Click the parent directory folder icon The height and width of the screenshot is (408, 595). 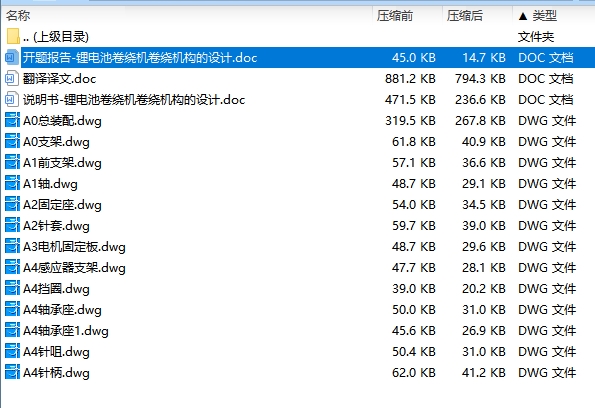click(13, 36)
